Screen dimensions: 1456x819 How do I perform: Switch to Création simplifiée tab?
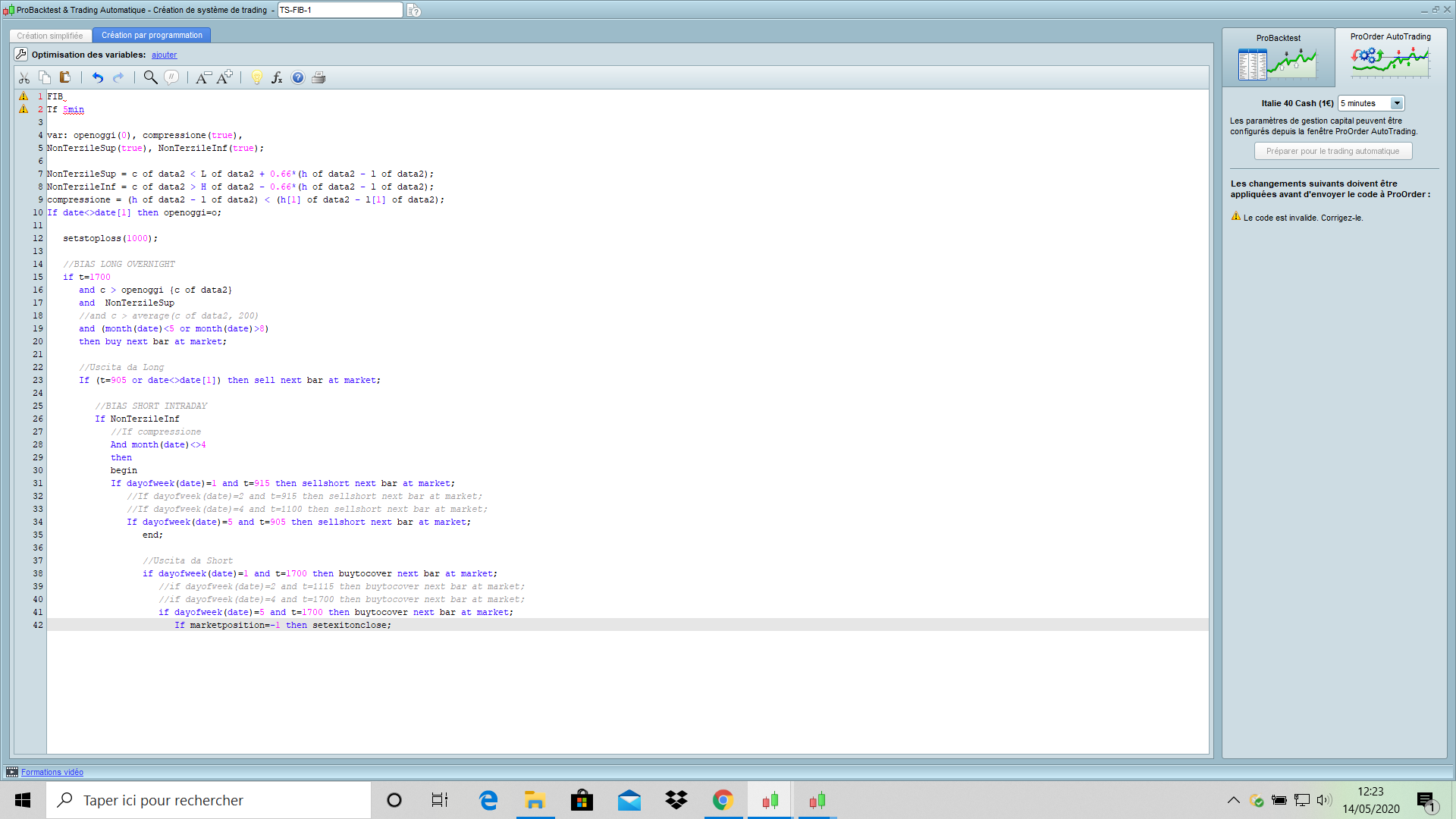pos(50,36)
